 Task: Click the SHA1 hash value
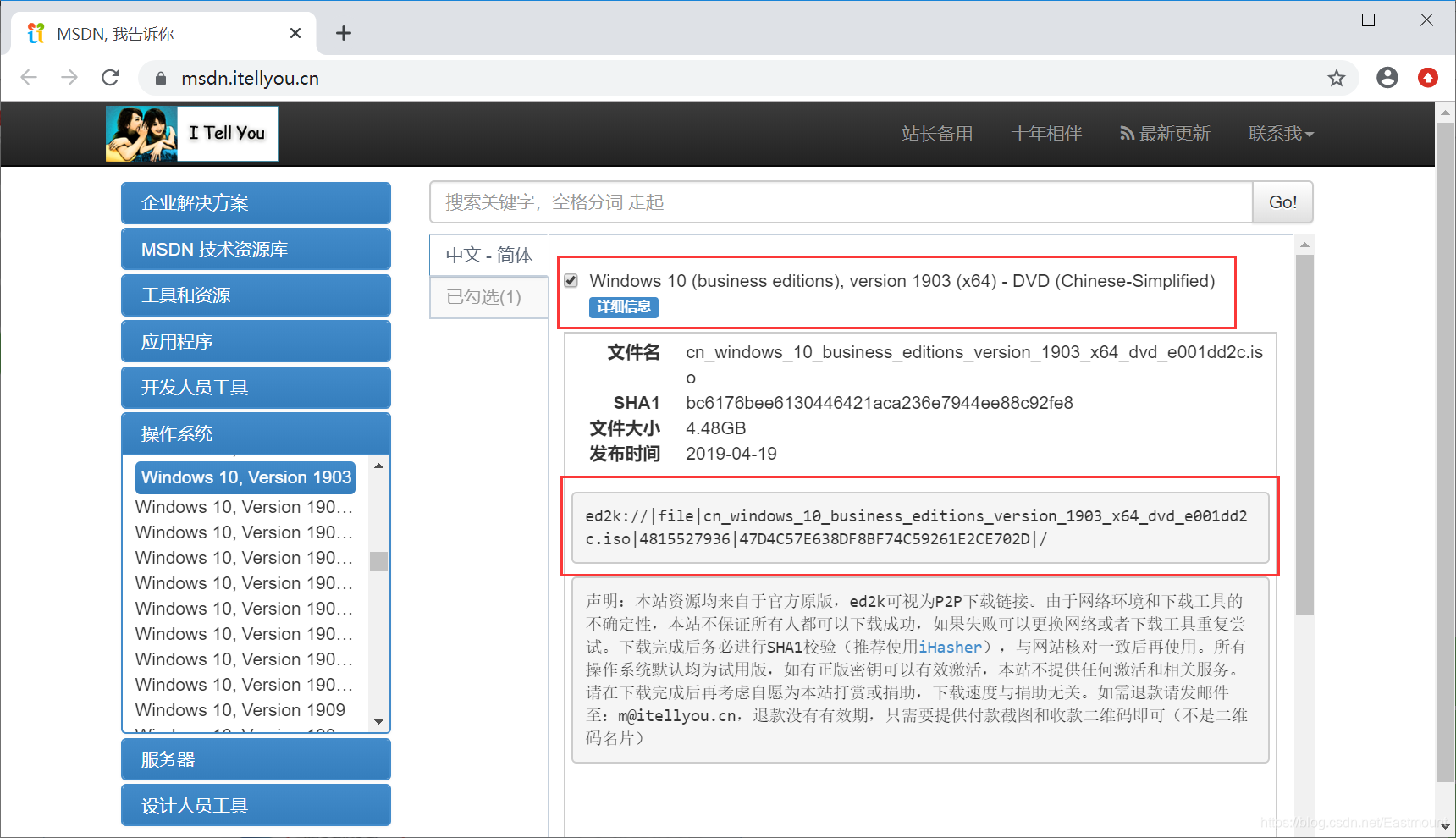click(x=880, y=403)
